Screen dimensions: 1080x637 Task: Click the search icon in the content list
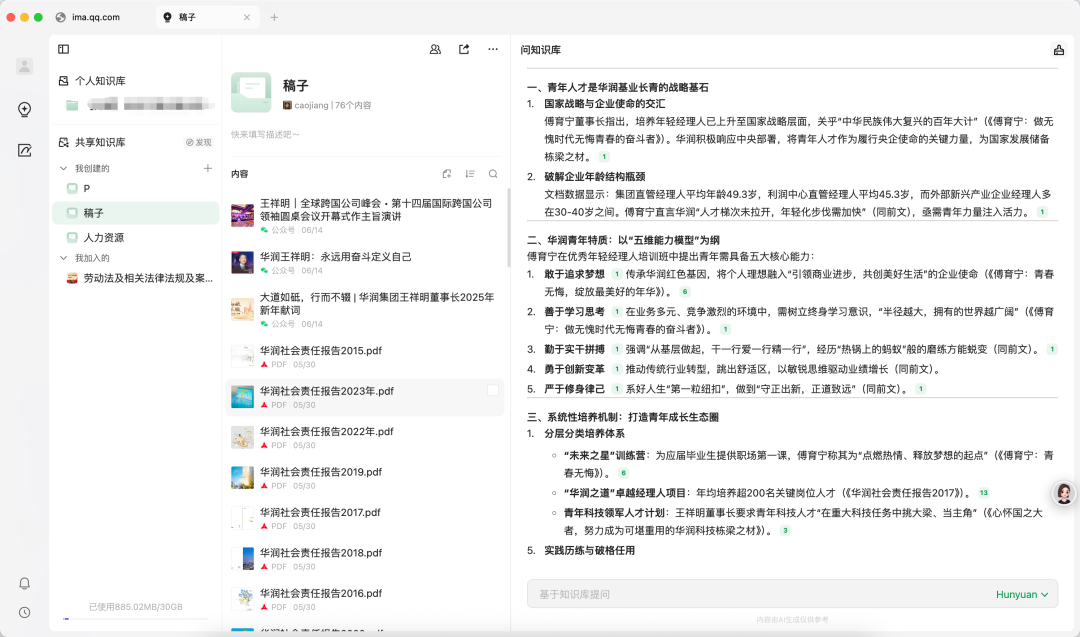coord(492,173)
